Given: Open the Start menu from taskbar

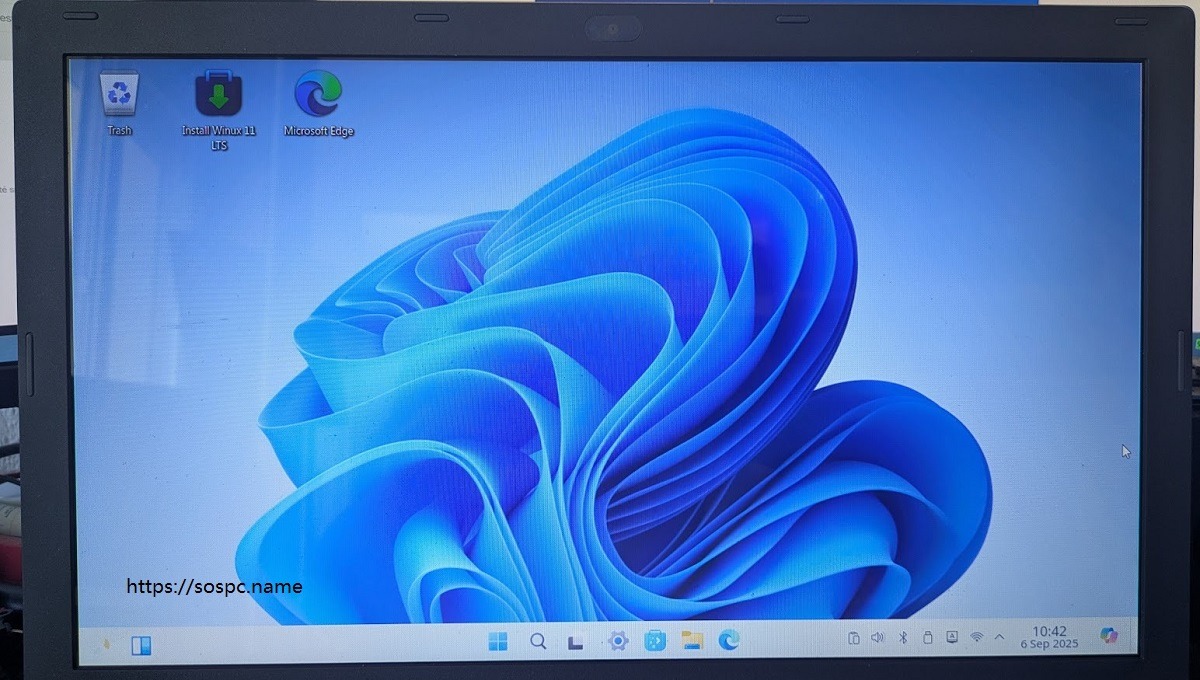Looking at the screenshot, I should [x=497, y=642].
